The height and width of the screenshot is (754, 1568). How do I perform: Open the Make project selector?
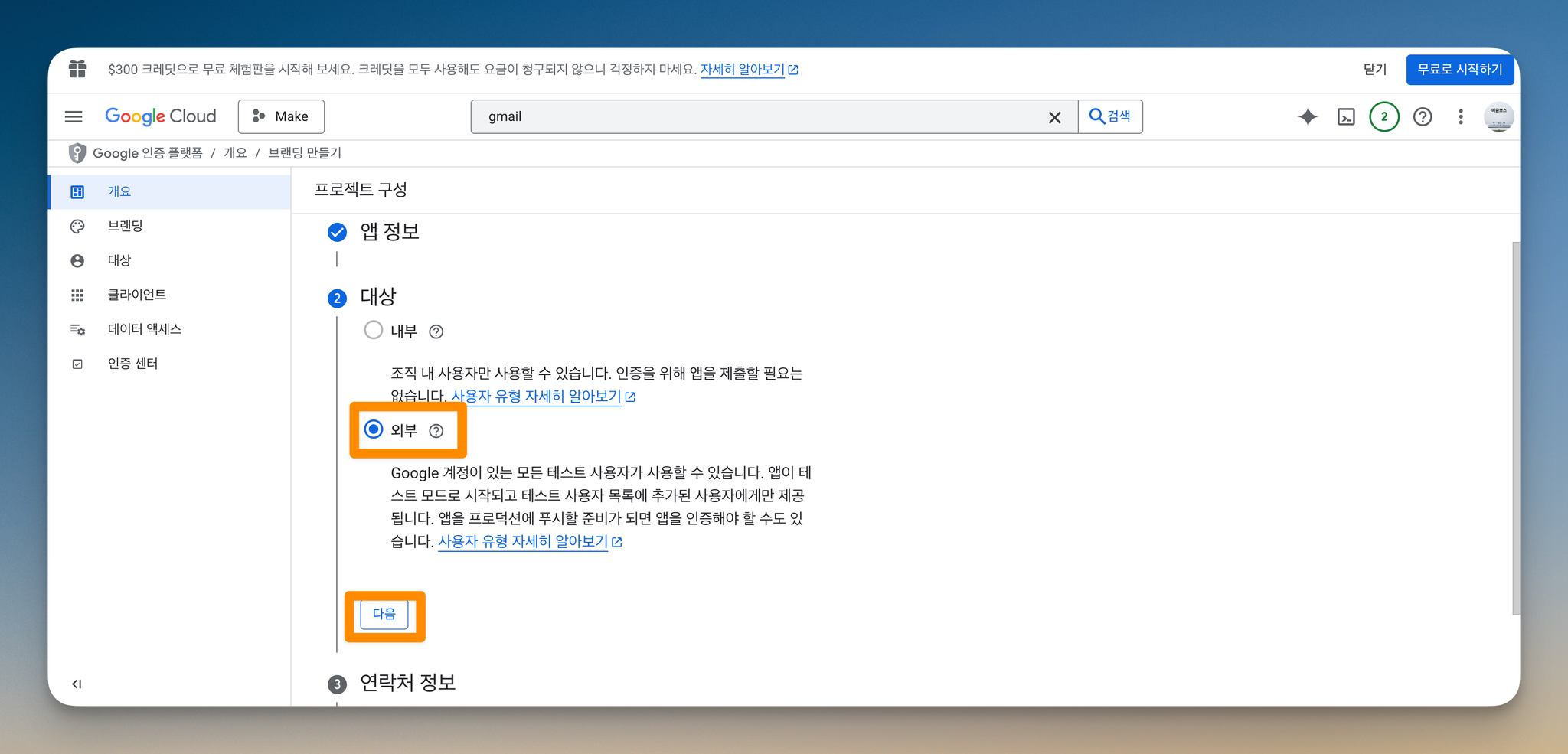281,116
